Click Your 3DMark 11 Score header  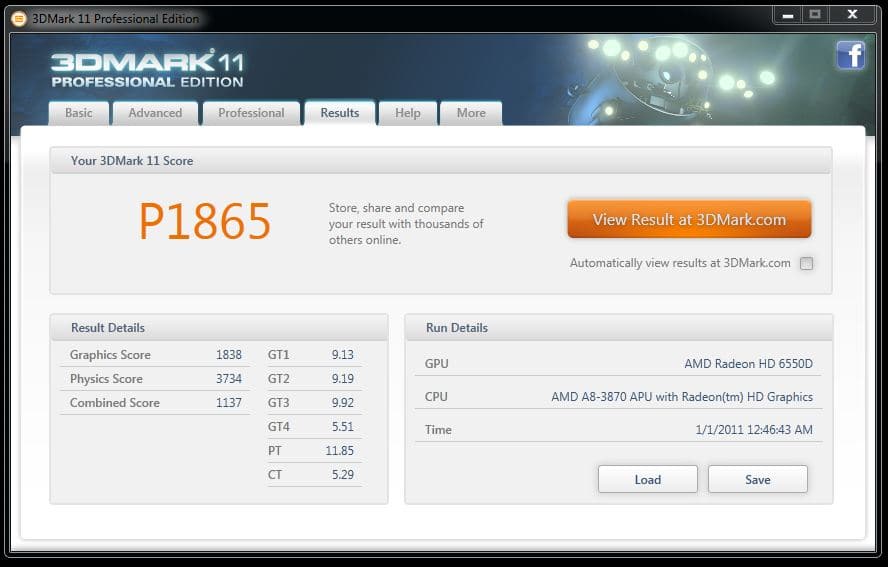441,161
